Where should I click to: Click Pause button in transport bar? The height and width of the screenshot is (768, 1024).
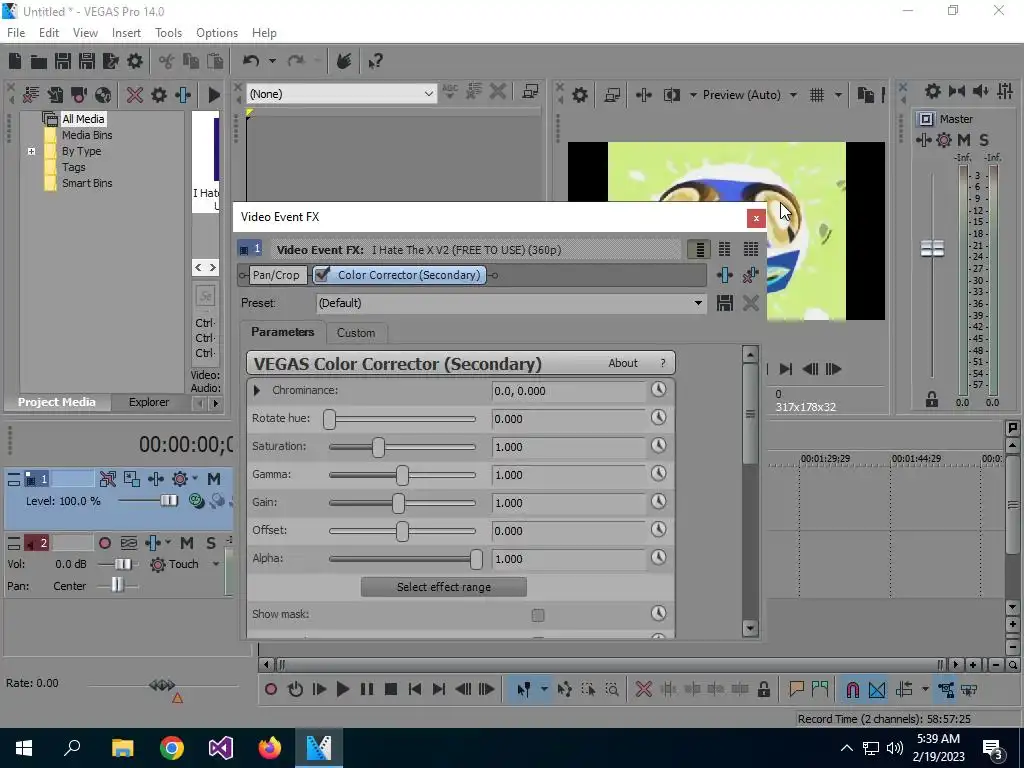pos(366,689)
